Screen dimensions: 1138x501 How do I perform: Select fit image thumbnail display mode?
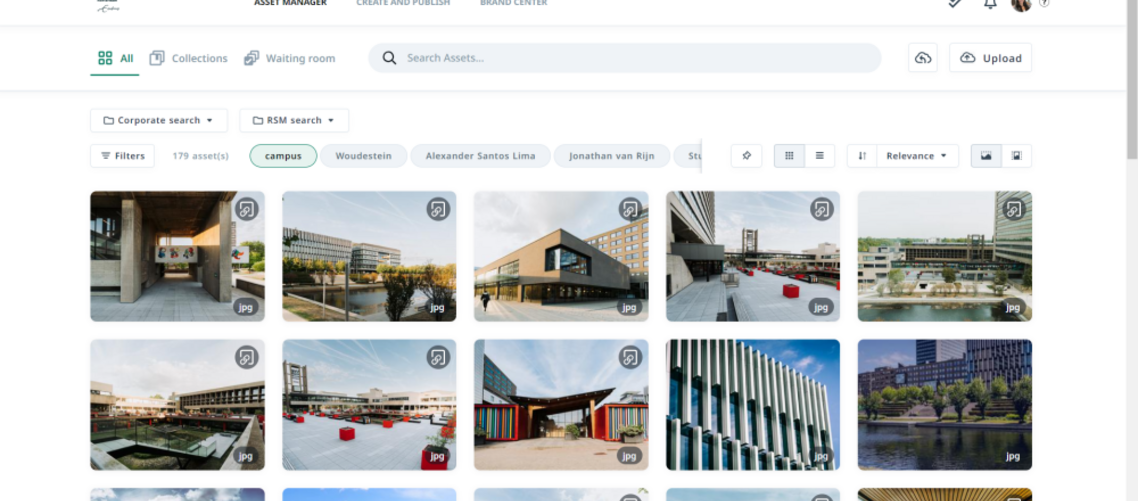click(1017, 156)
